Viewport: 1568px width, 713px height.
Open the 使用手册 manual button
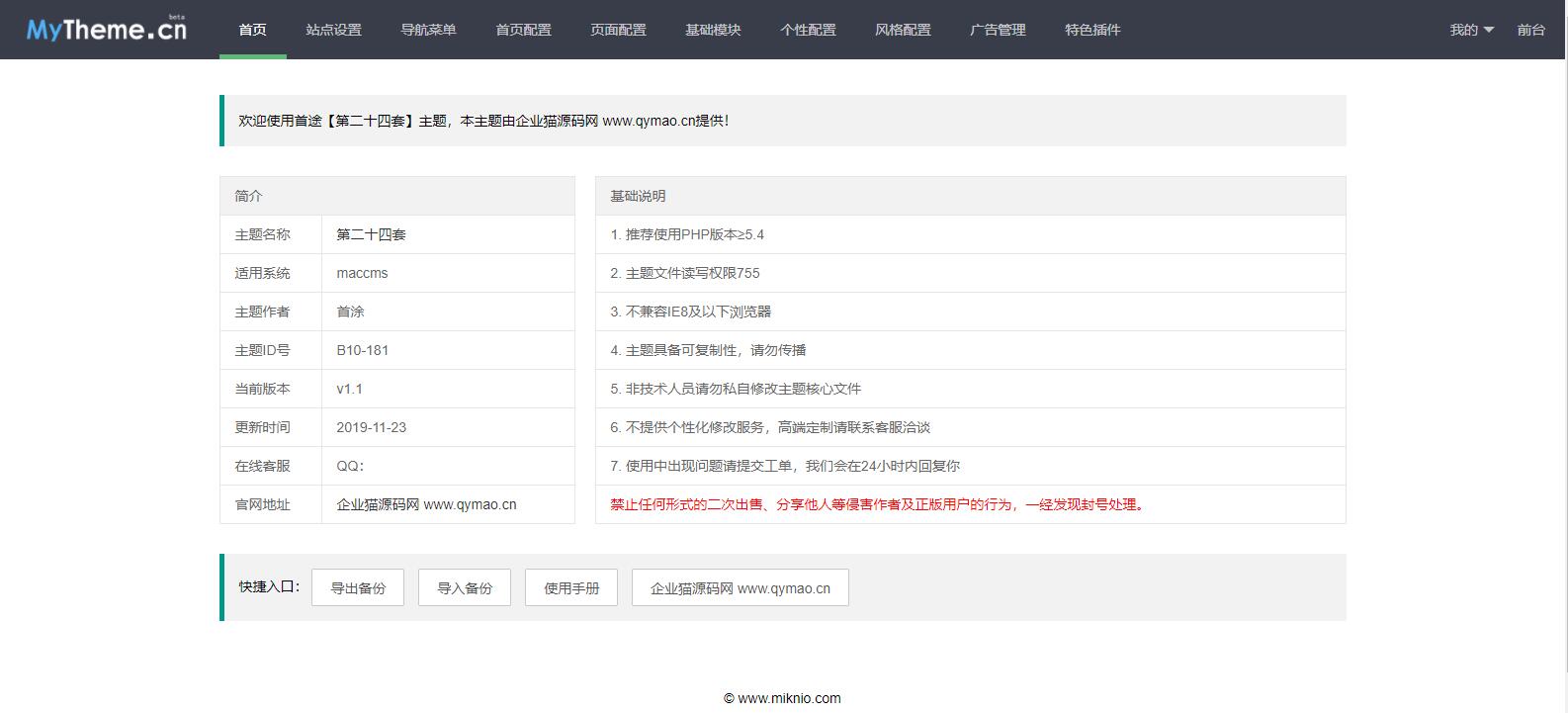pyautogui.click(x=571, y=587)
